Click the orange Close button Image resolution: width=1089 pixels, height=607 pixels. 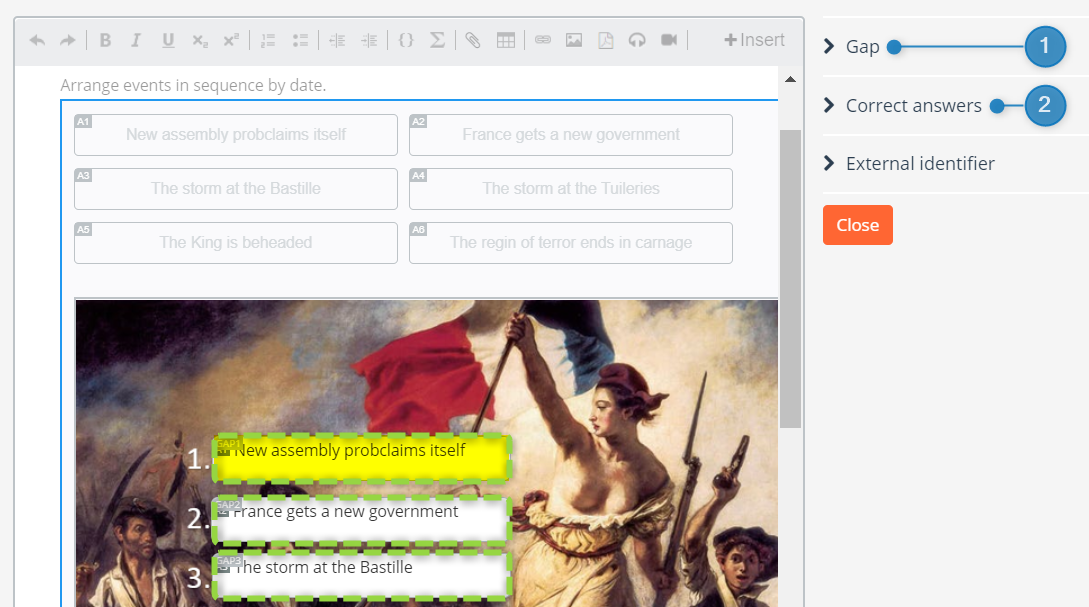tap(858, 225)
